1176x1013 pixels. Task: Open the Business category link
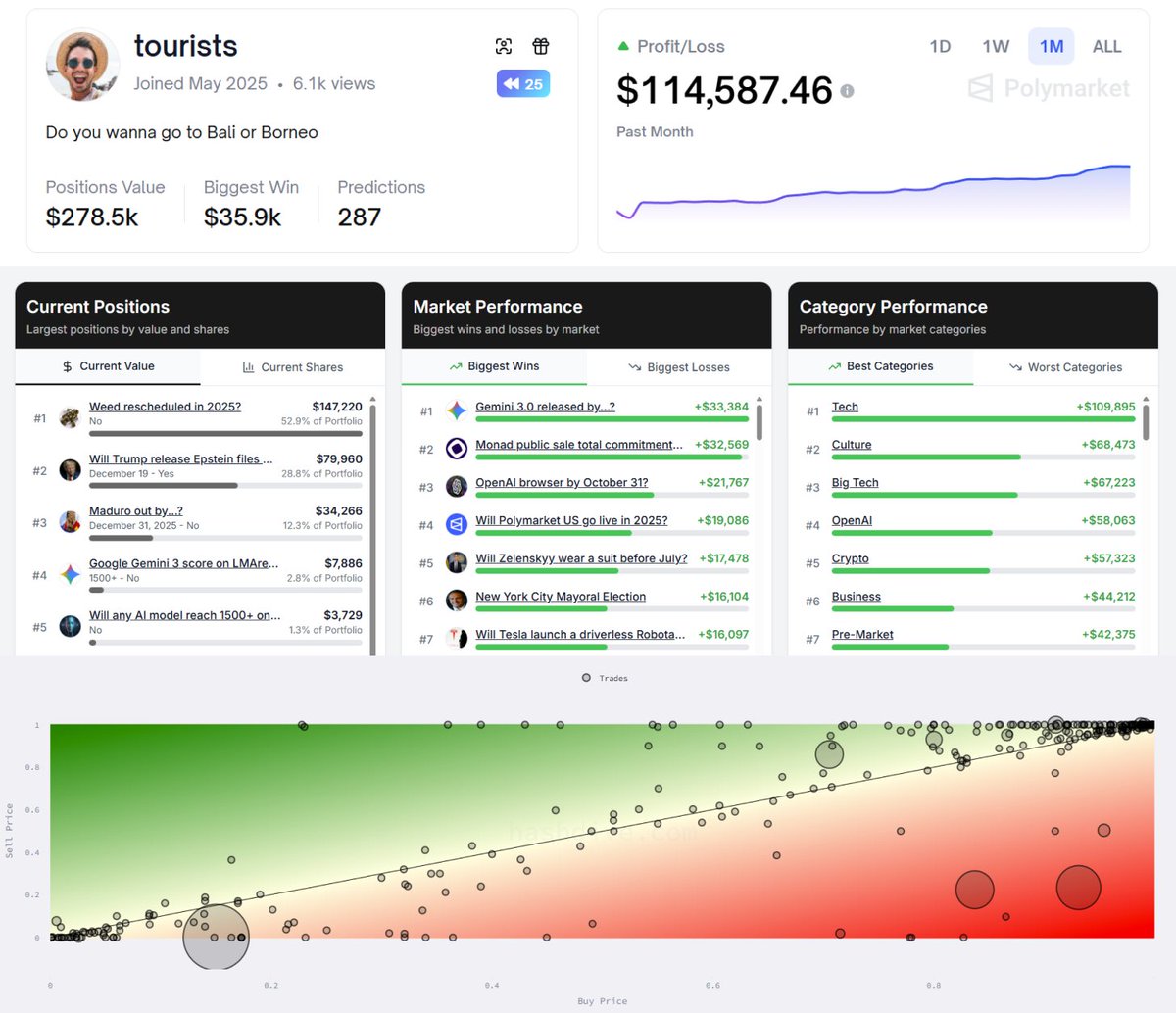point(857,597)
